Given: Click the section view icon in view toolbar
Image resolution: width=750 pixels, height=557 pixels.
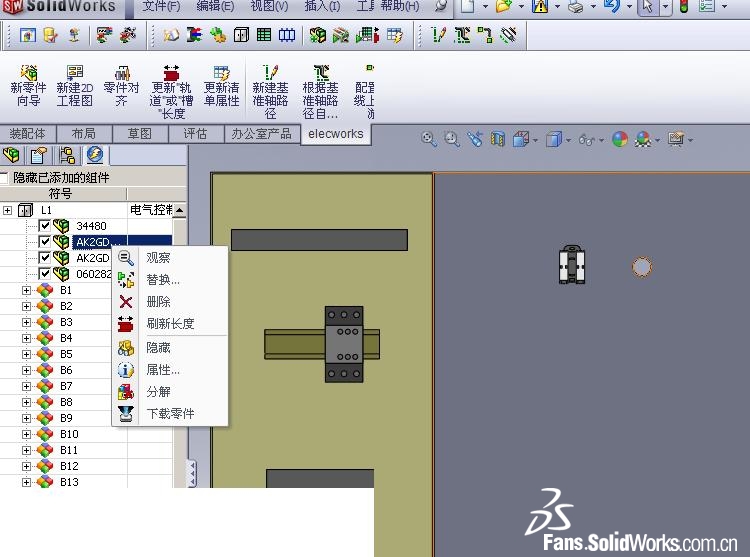Looking at the screenshot, I should (498, 139).
